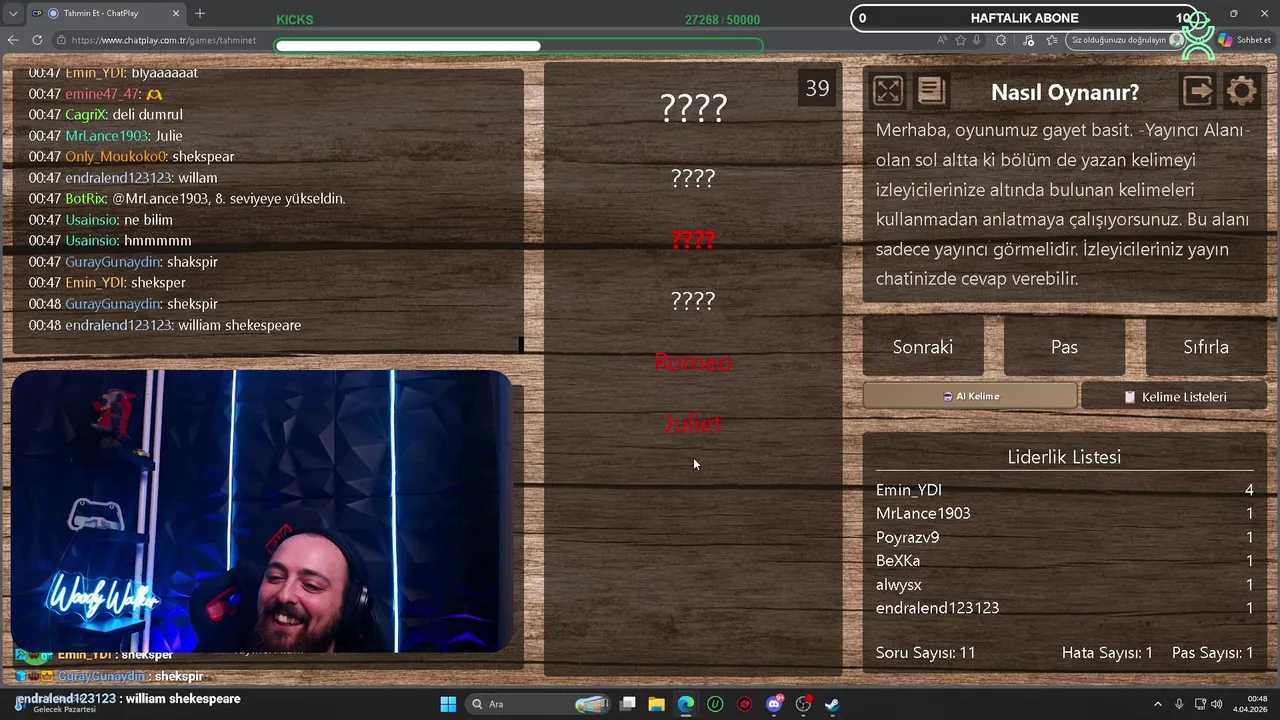Click the HAFTALIK ABONE goal bar
The height and width of the screenshot is (720, 1280).
coord(1025,18)
